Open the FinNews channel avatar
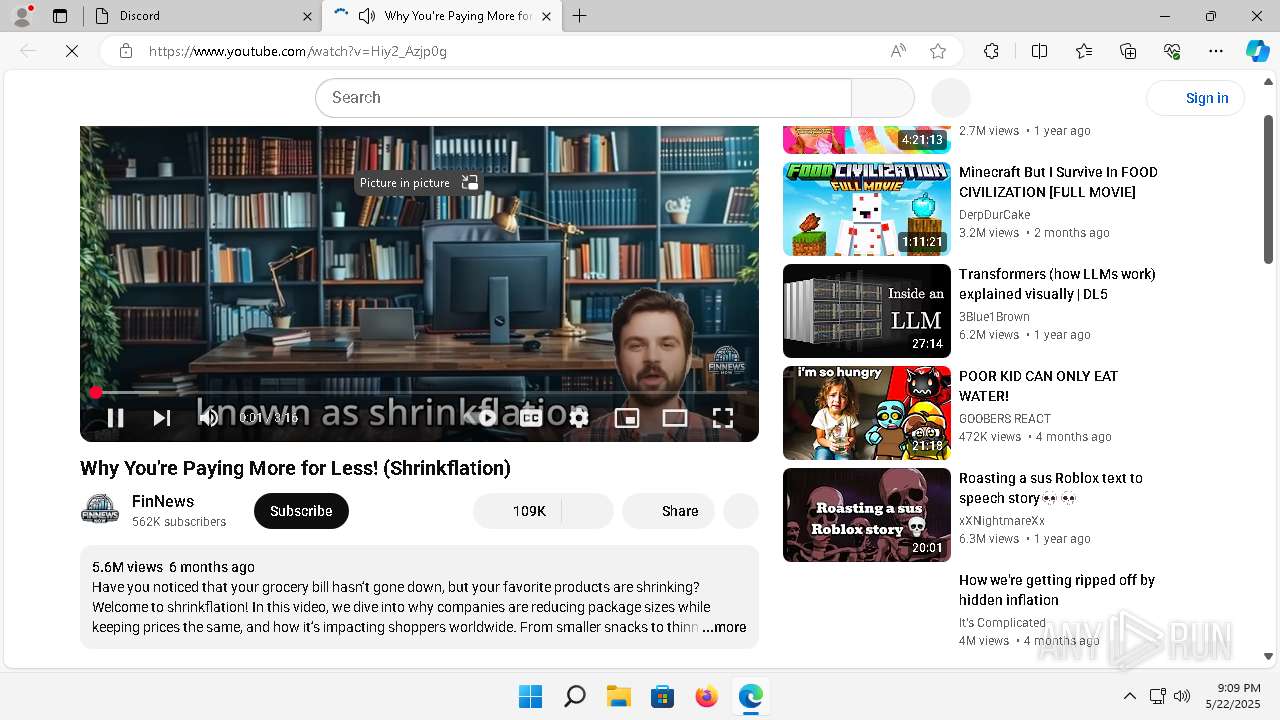 tap(100, 510)
